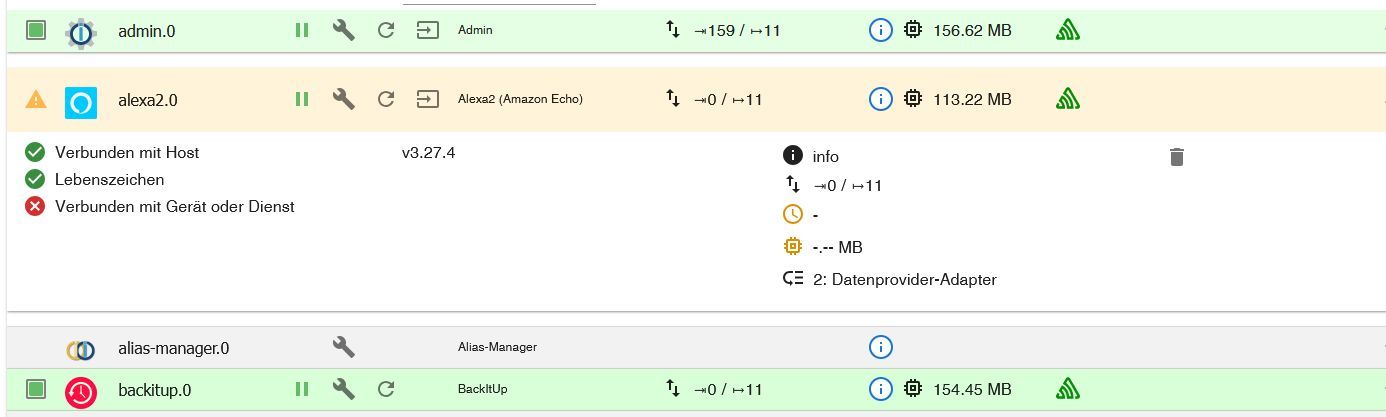Toggle the backitup.0 status checkbox
1386x417 pixels.
point(36,389)
